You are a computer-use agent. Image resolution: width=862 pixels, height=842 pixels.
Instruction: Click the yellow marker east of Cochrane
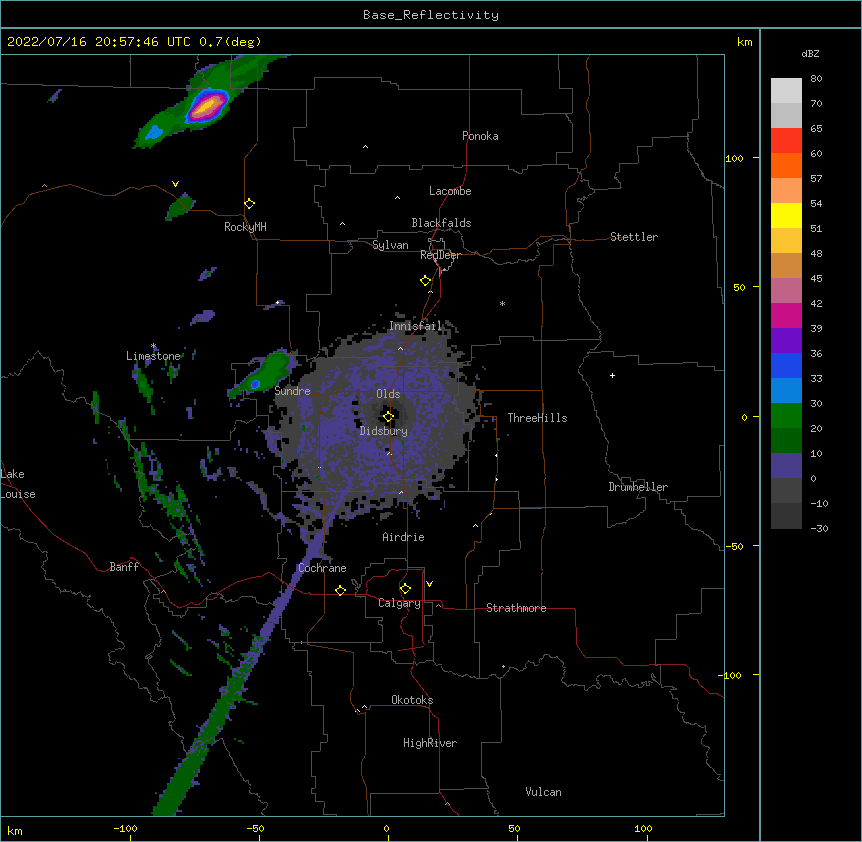[340, 590]
